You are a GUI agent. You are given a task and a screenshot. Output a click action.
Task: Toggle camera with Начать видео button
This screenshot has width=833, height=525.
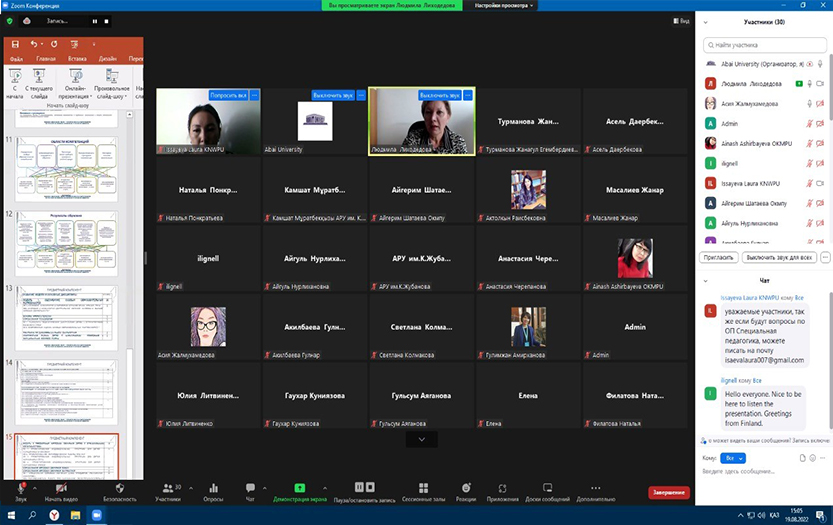click(x=61, y=489)
